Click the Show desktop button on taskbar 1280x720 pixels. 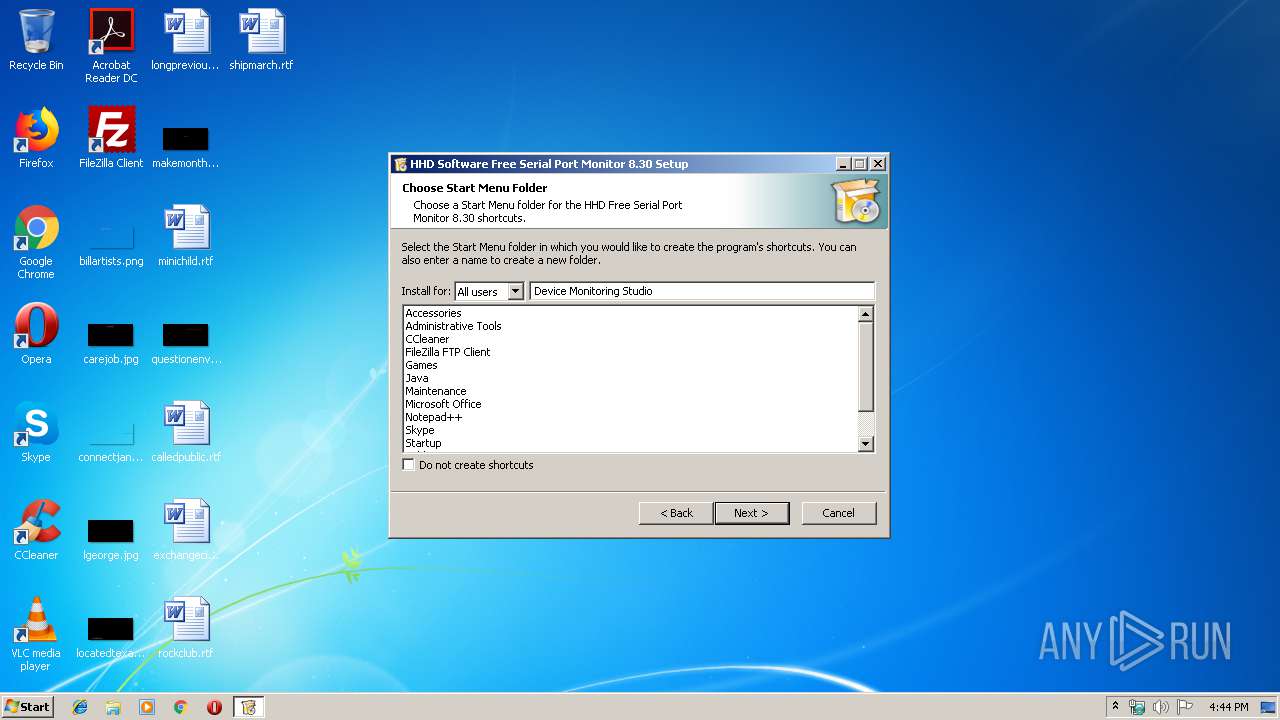click(1269, 707)
